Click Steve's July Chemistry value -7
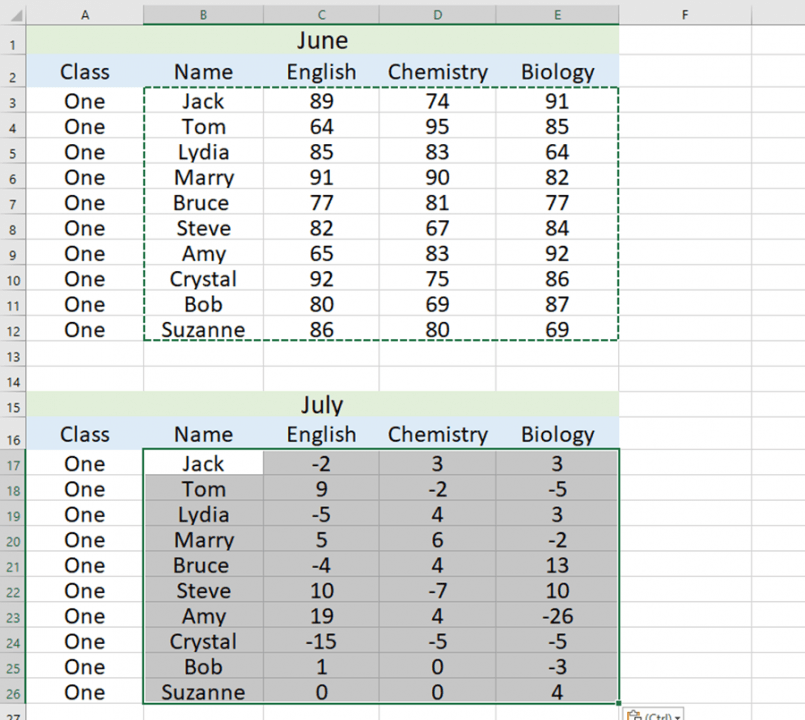 click(437, 590)
